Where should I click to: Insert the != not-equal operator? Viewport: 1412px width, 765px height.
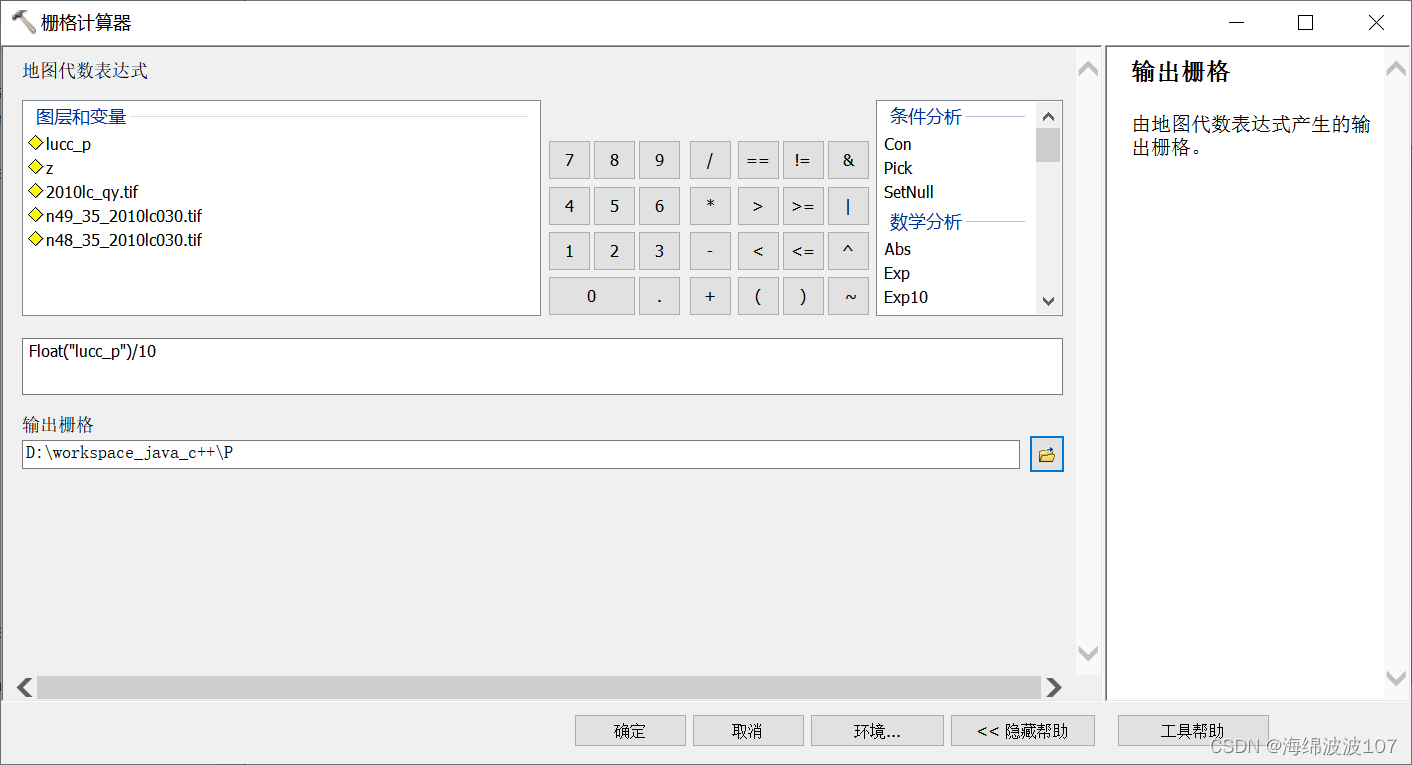[x=803, y=160]
